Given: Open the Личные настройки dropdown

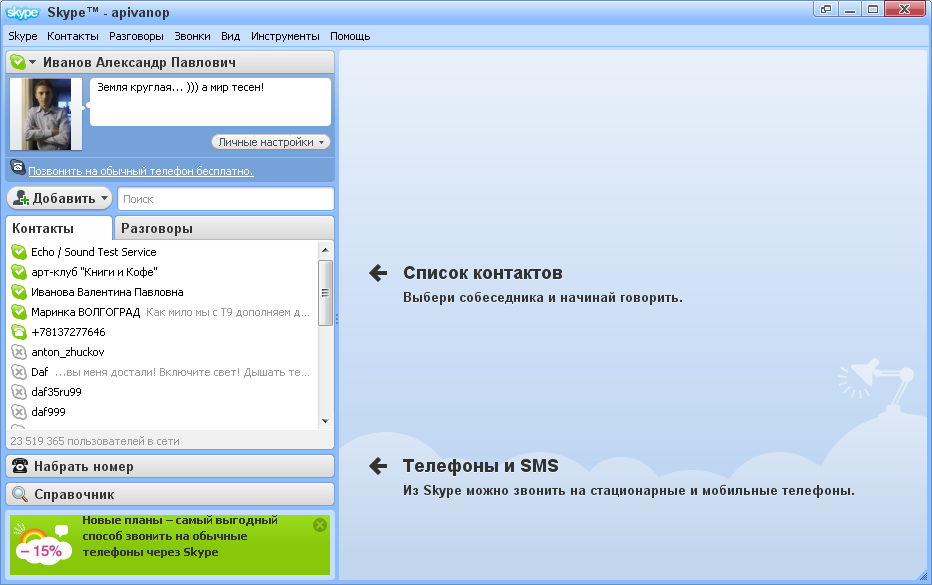Looking at the screenshot, I should point(270,142).
